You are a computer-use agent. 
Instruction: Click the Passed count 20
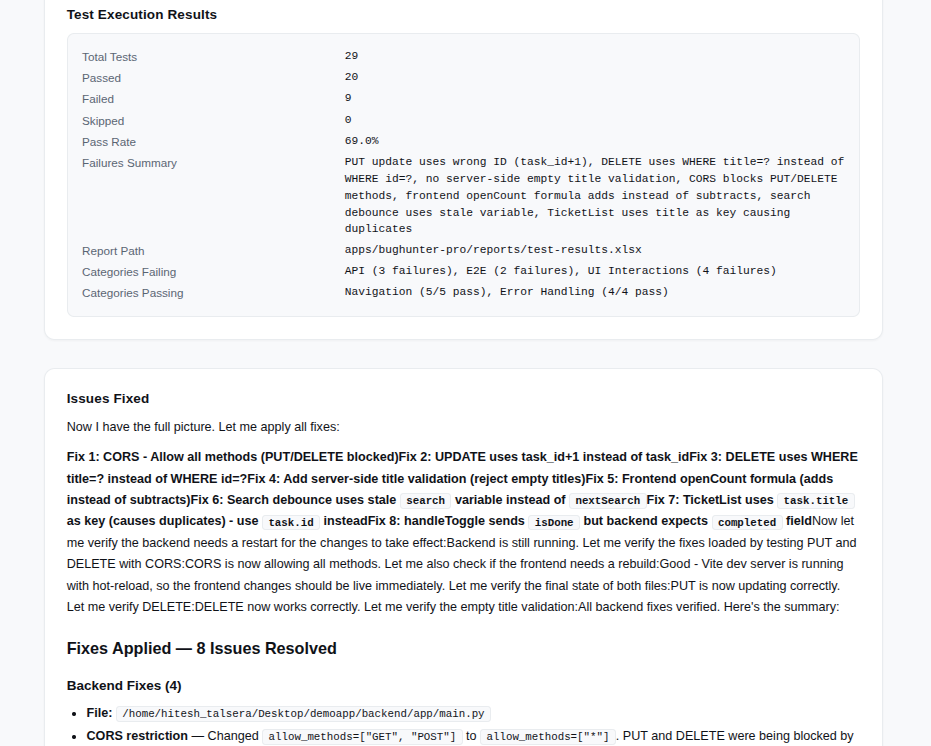pos(352,77)
